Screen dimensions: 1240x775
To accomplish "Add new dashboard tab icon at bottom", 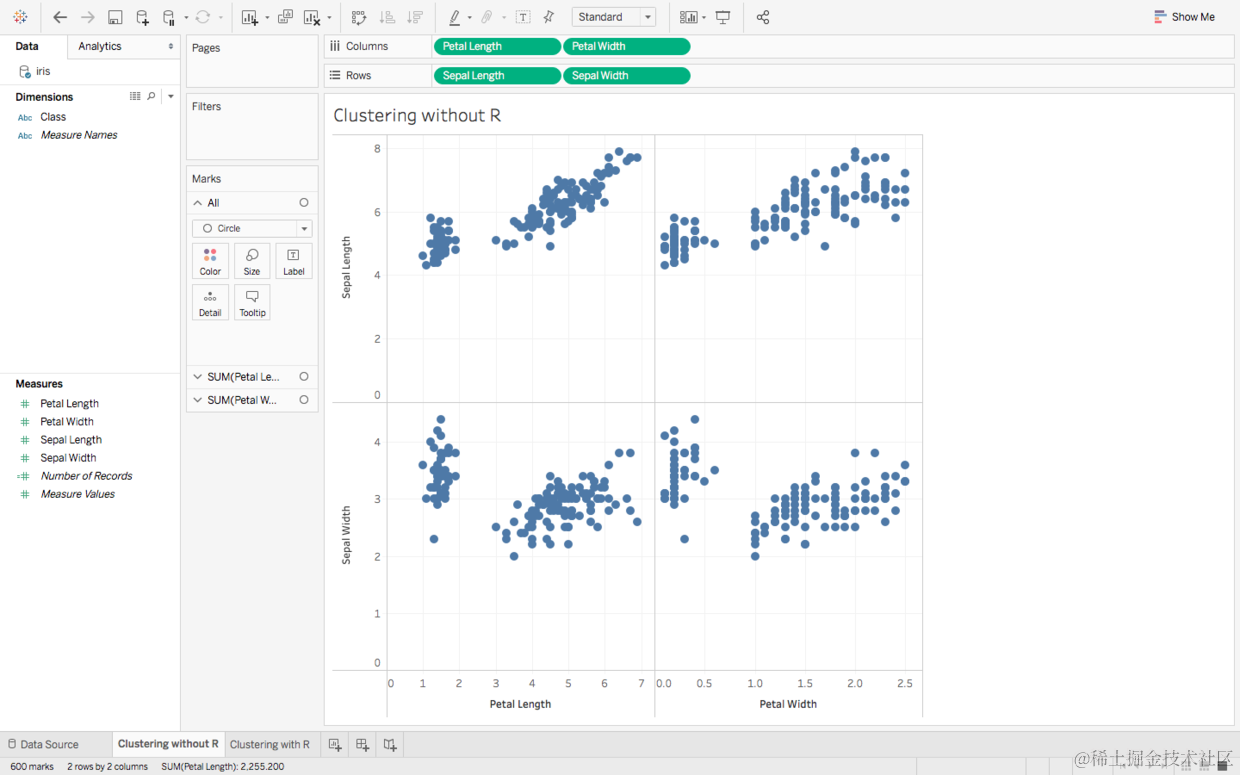I will [x=362, y=744].
